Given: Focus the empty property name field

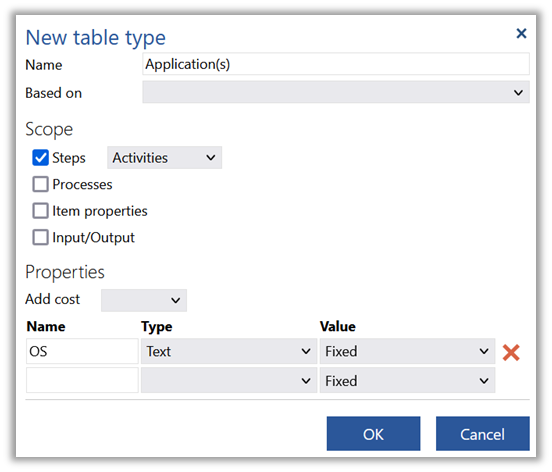Looking at the screenshot, I should tap(82, 380).
